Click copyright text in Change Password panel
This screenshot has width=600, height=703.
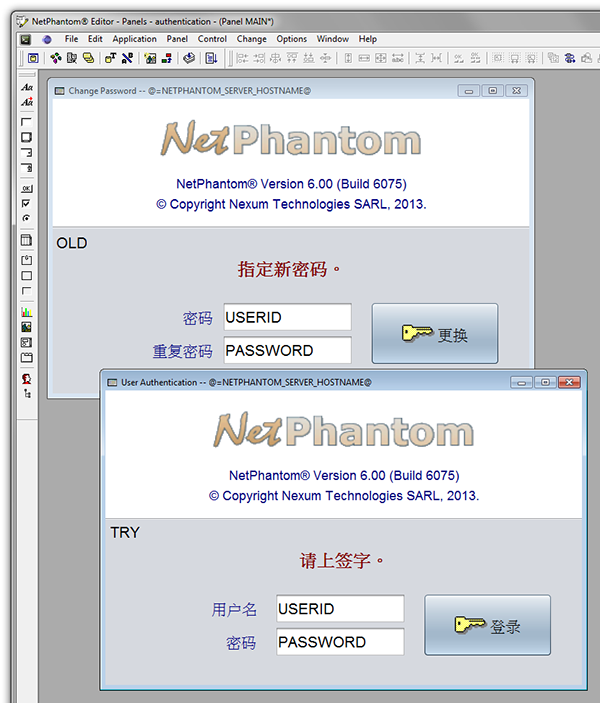[x=291, y=204]
